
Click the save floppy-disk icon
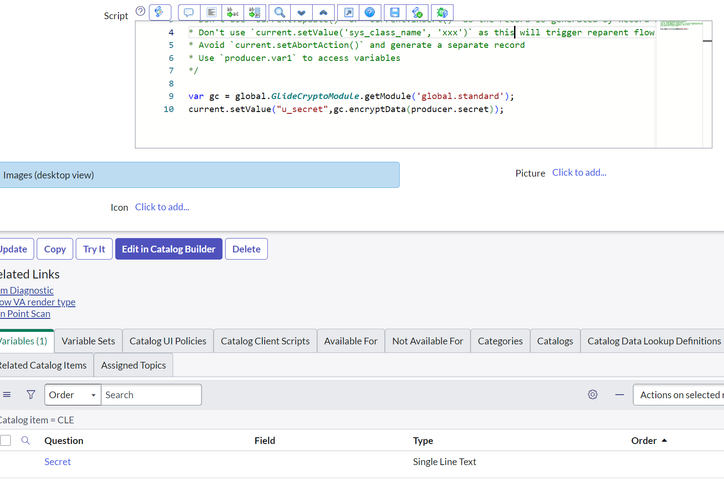tap(395, 12)
